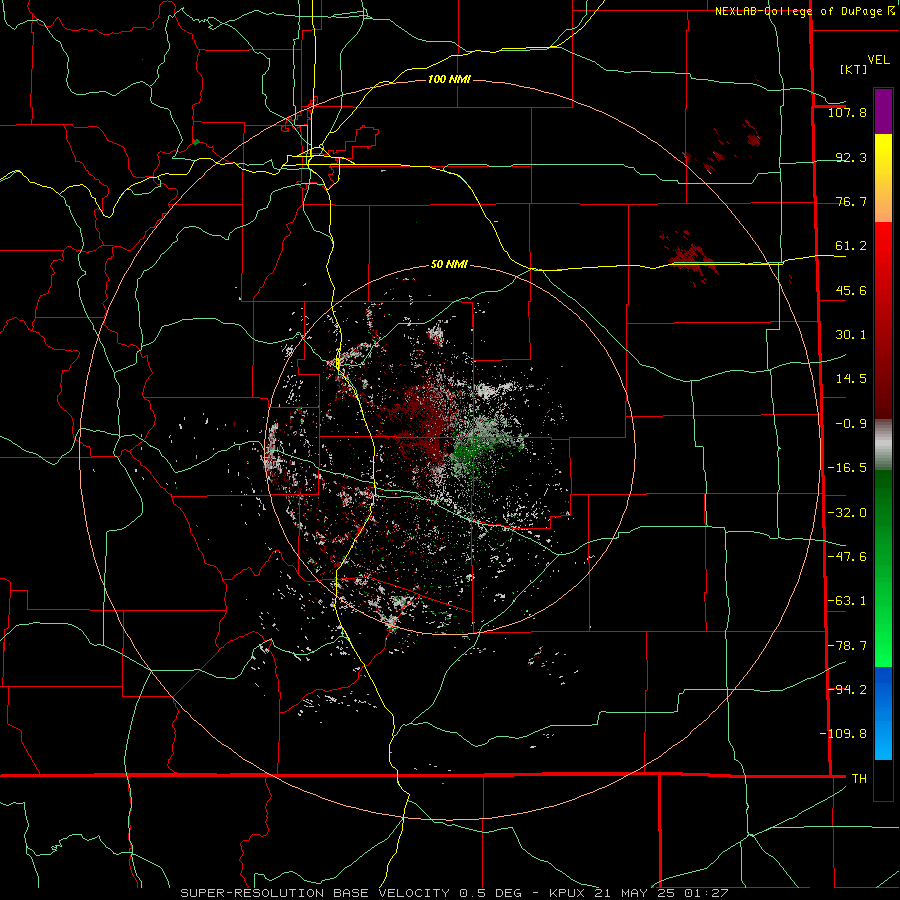Viewport: 900px width, 900px height.
Task: Click the [KT] units label
Action: point(853,69)
